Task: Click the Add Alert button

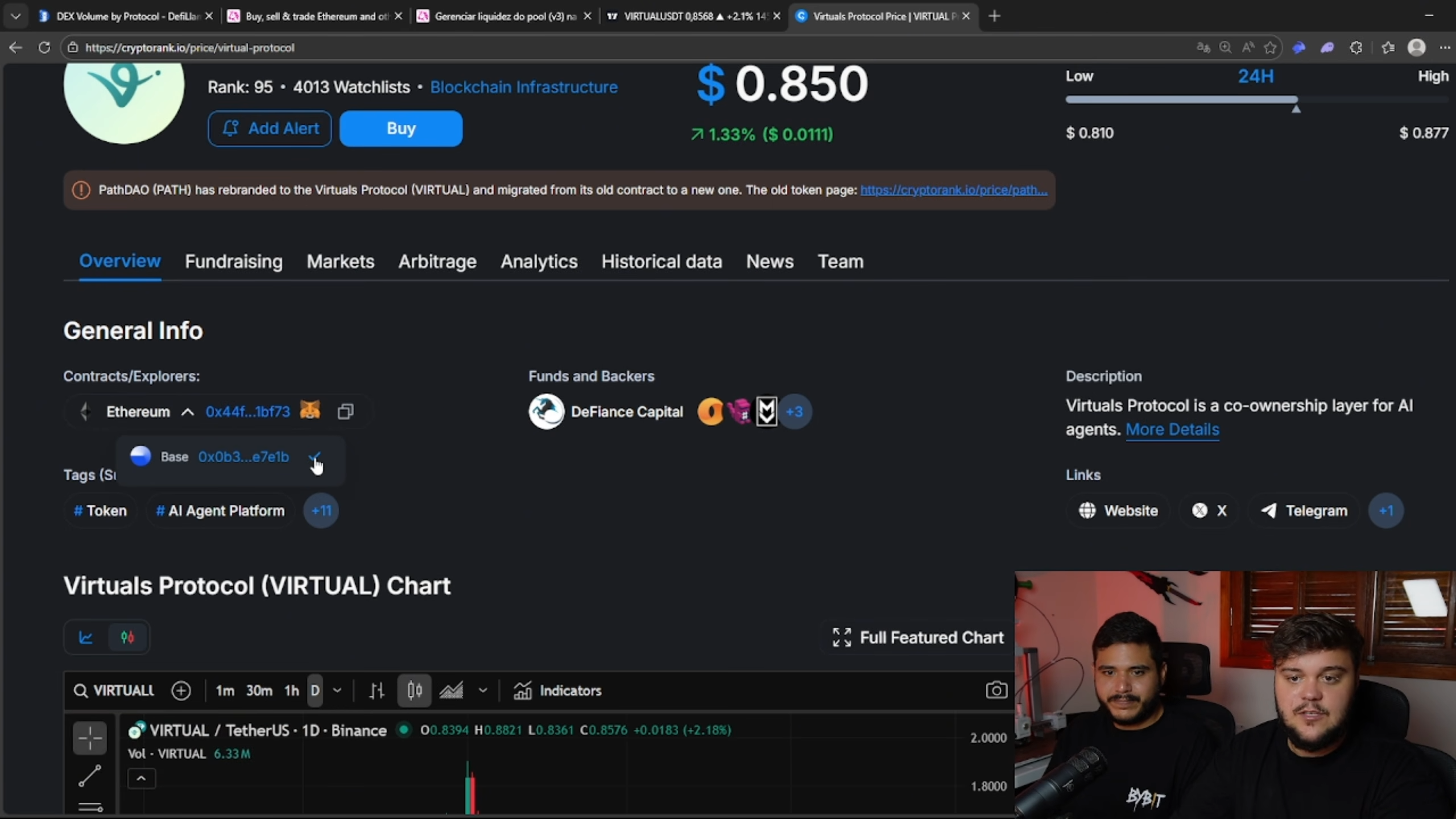Action: pos(270,129)
